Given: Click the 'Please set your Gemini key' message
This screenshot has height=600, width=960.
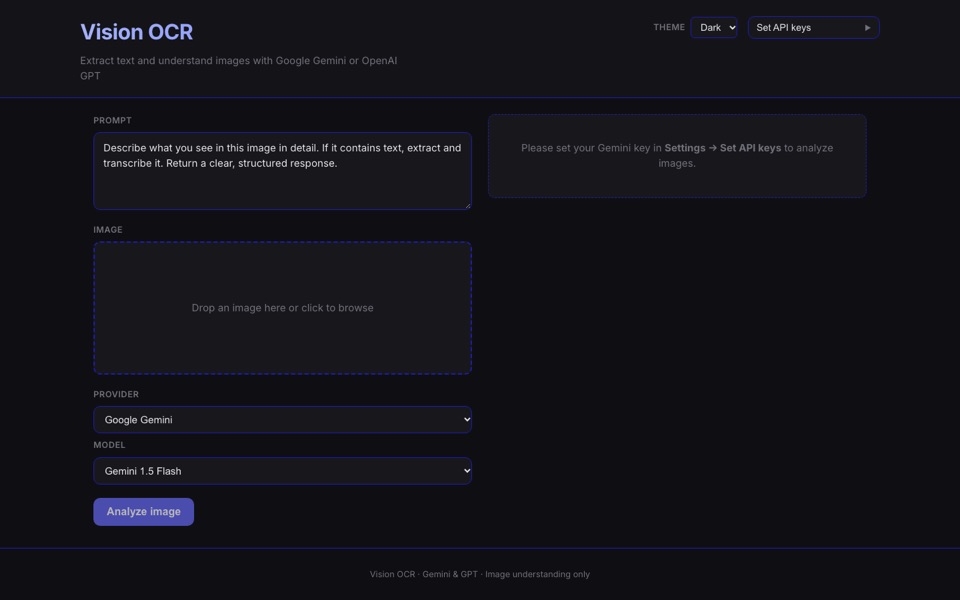Looking at the screenshot, I should point(677,156).
